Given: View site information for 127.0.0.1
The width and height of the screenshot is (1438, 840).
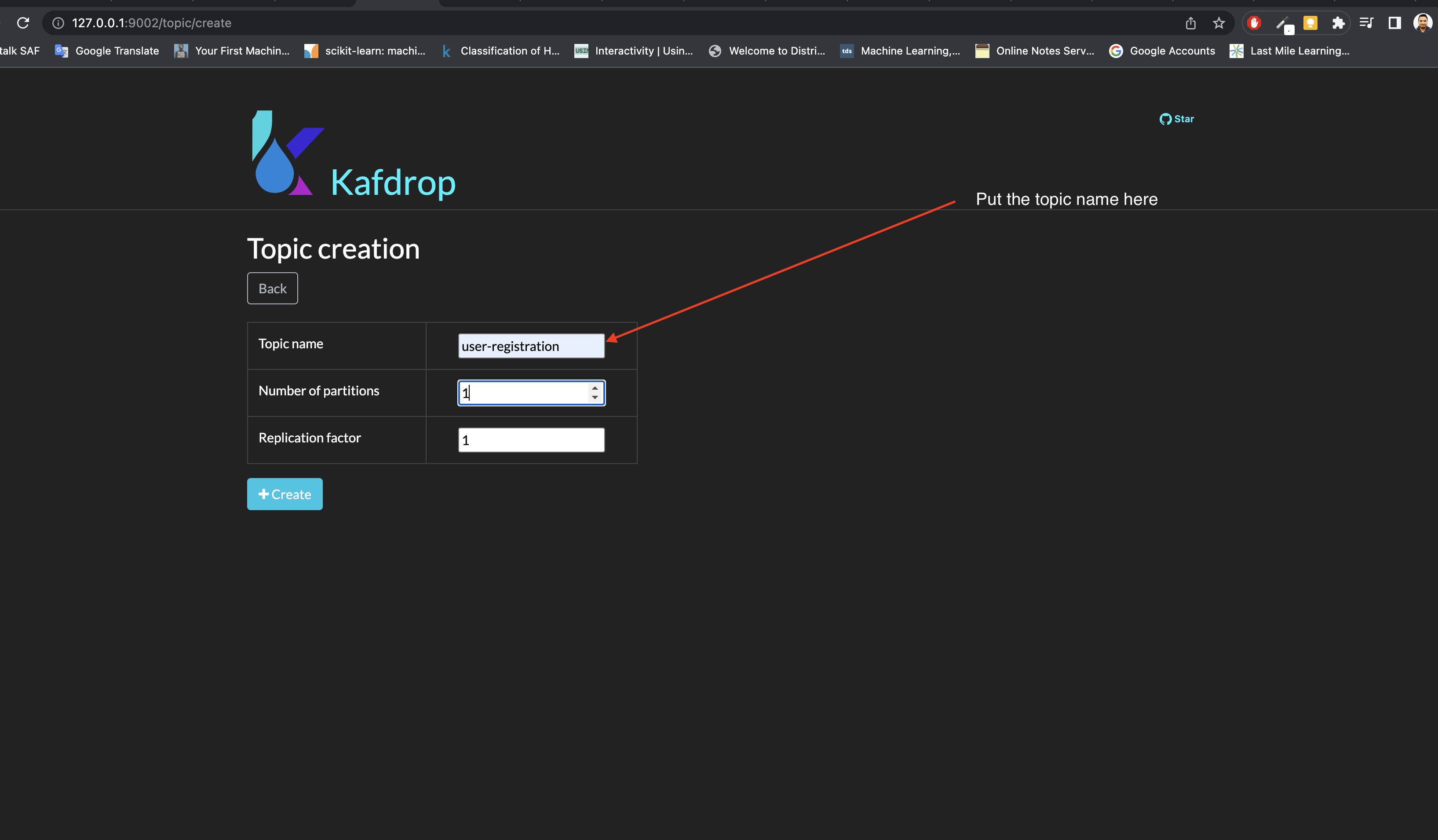Looking at the screenshot, I should 58,23.
